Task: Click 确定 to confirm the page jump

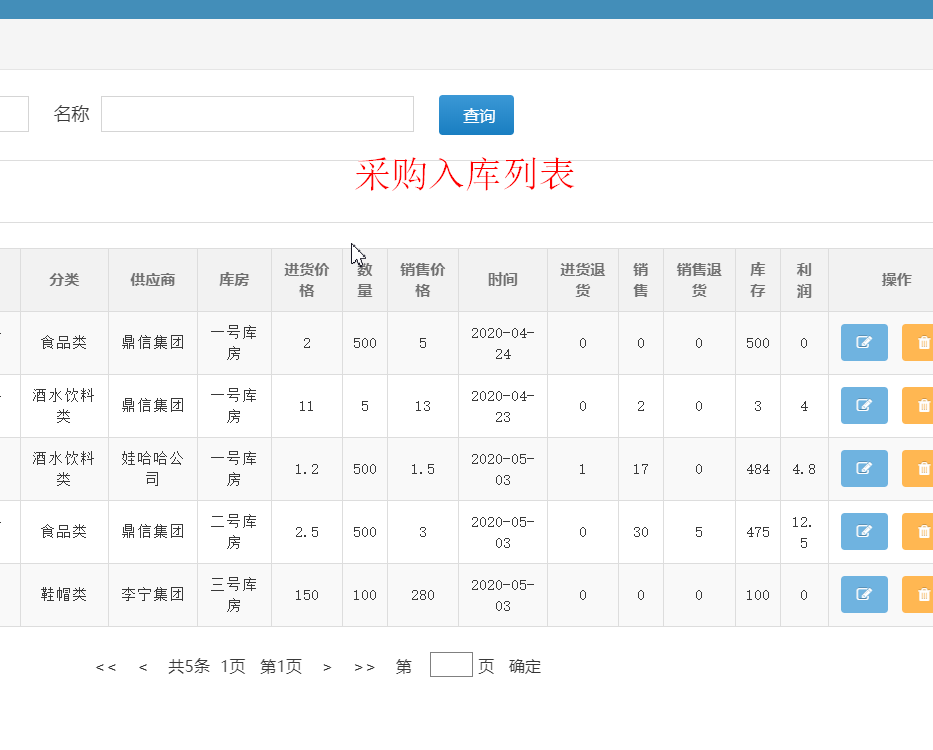Action: 525,667
